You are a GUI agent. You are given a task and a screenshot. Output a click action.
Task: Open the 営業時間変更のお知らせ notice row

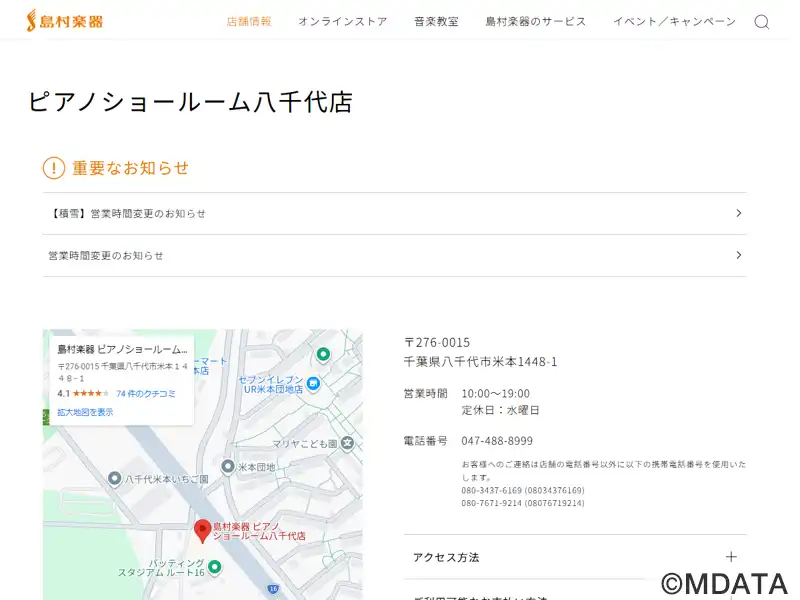[x=394, y=255]
